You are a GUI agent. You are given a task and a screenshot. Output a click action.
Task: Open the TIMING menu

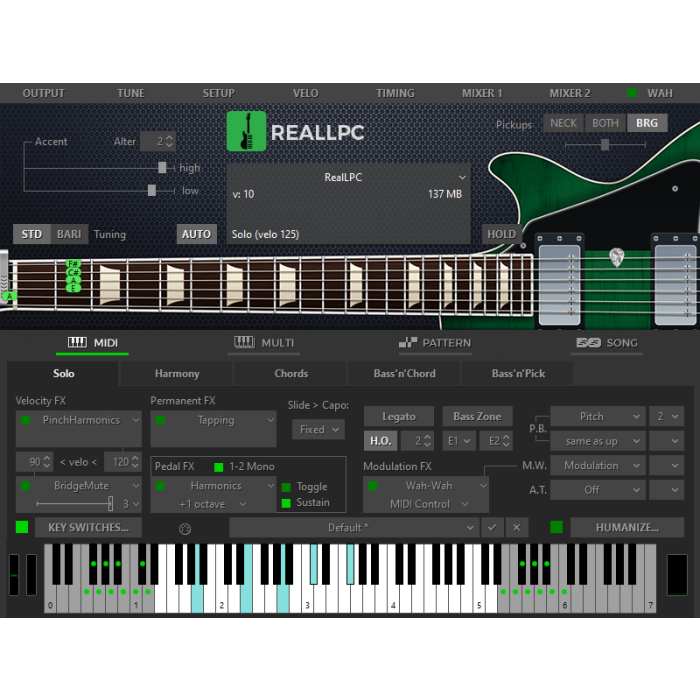coord(395,93)
